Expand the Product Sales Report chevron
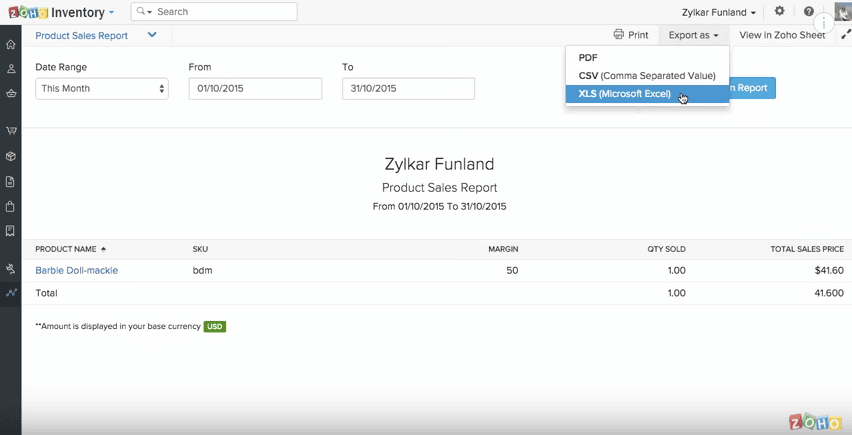The width and height of the screenshot is (852, 435). pyautogui.click(x=152, y=35)
